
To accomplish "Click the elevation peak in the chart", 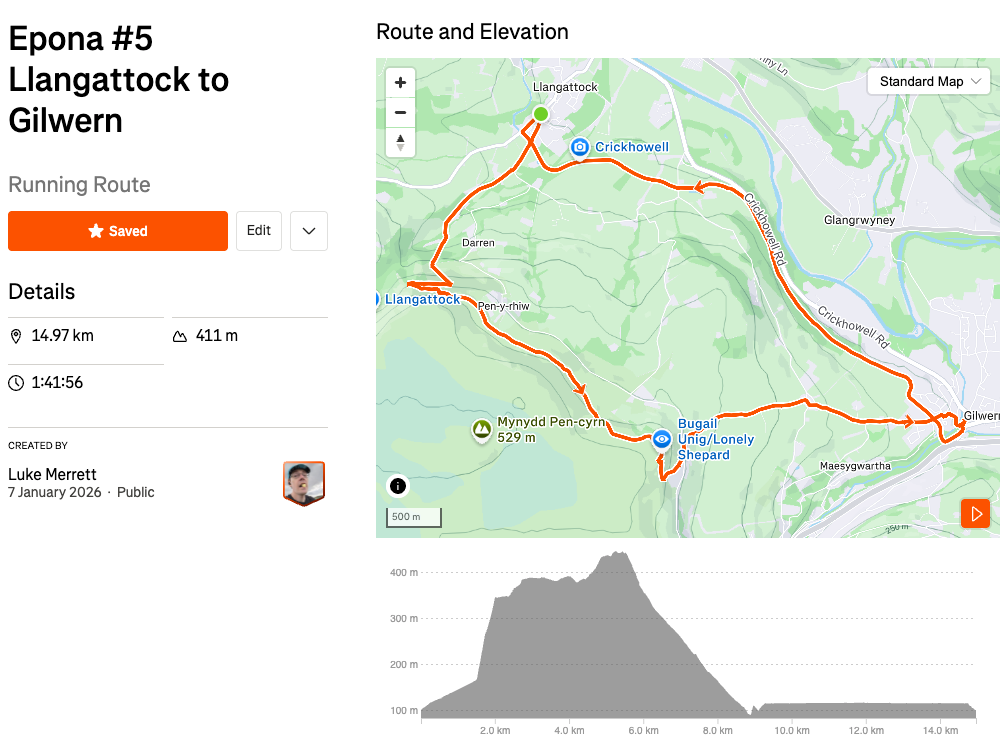I will coord(619,553).
